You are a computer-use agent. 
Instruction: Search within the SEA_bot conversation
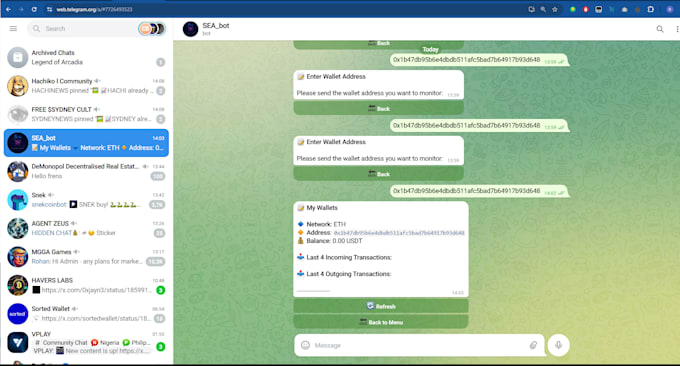pos(660,29)
